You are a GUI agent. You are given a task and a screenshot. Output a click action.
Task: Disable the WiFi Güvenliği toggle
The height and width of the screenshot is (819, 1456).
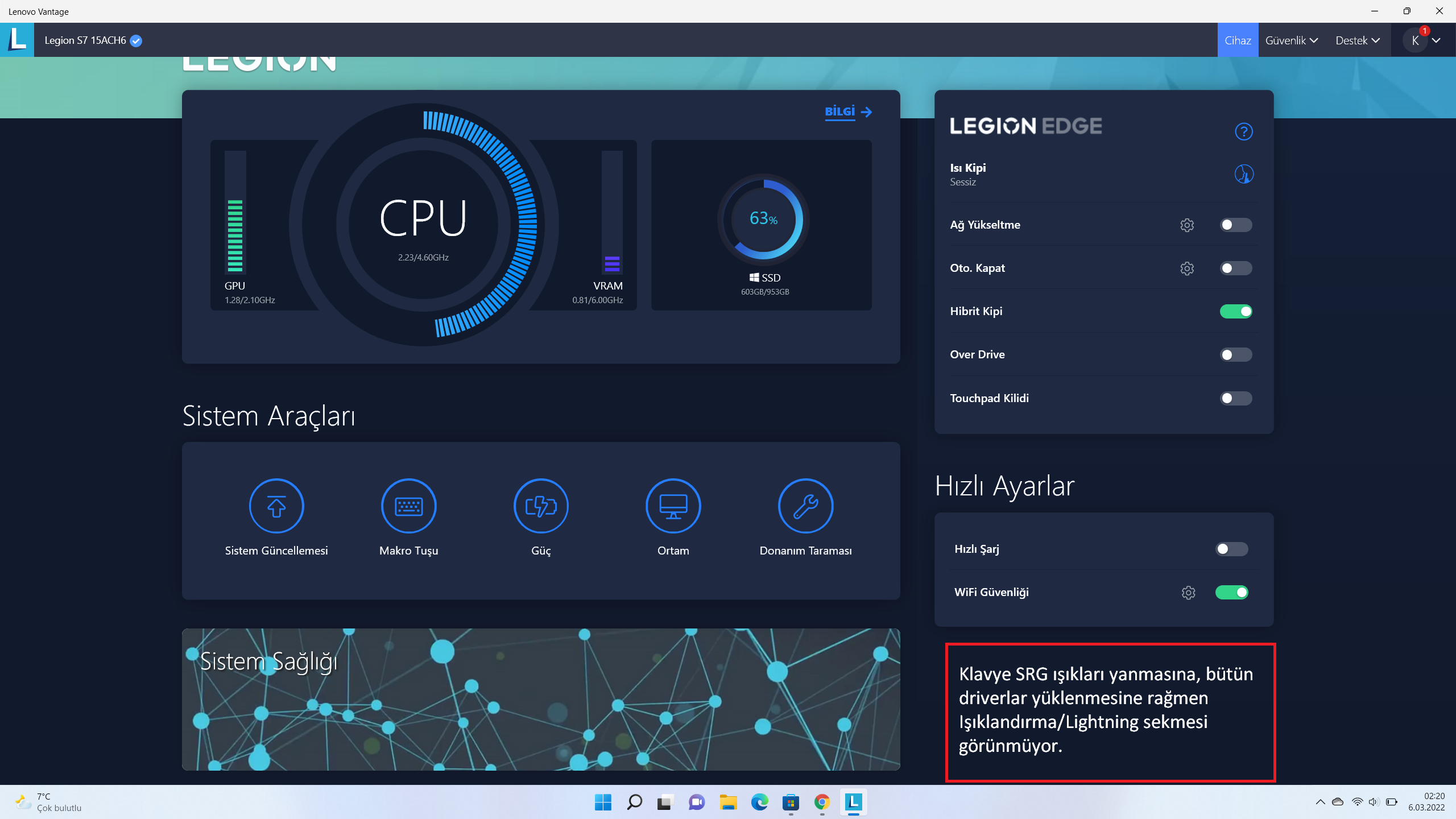click(1231, 593)
